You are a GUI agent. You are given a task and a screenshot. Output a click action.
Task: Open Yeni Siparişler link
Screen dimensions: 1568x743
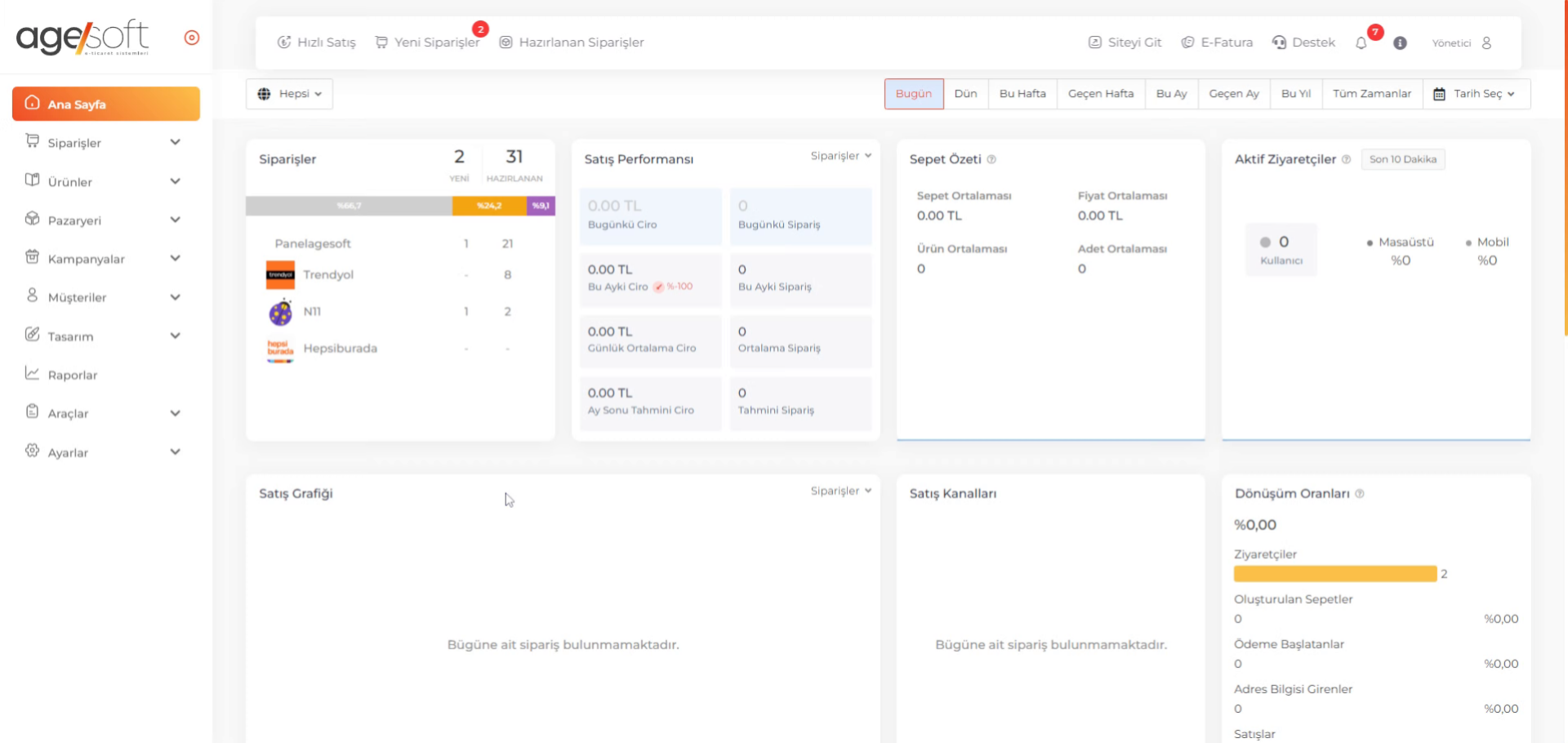click(x=428, y=42)
